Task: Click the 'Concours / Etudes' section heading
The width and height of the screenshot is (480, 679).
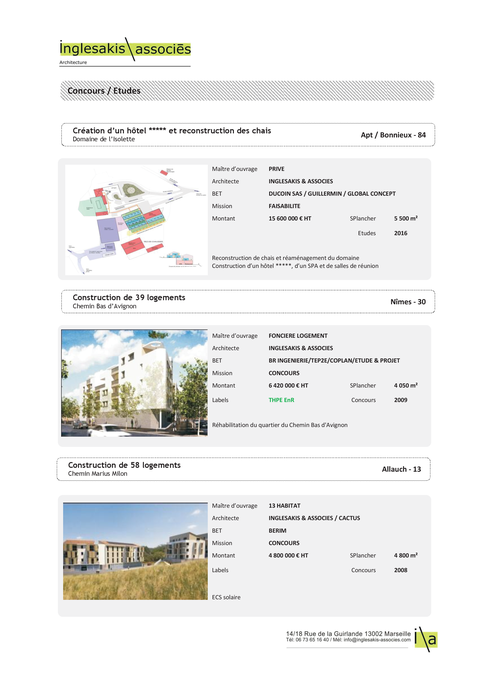Action: tap(104, 91)
